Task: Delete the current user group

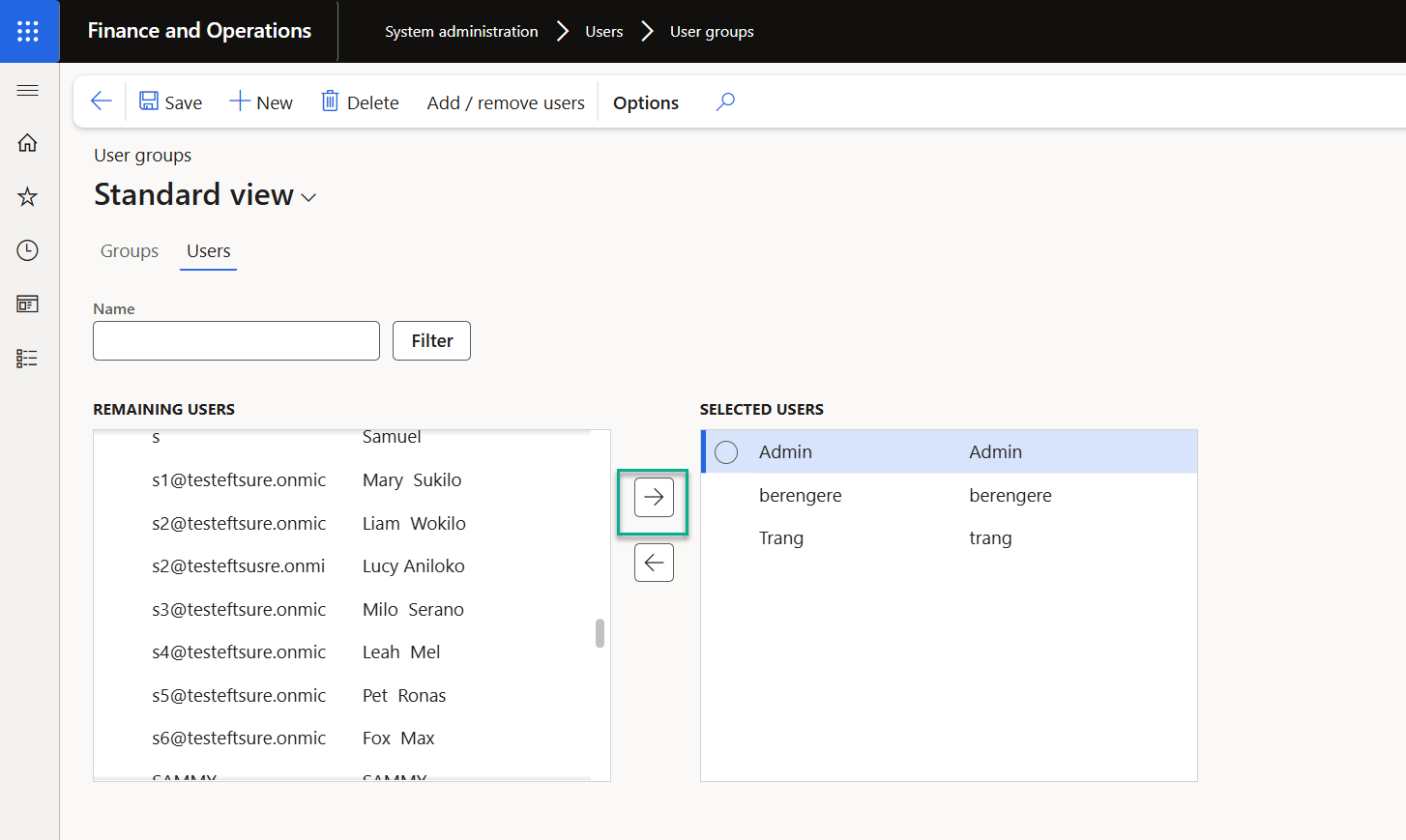Action: point(360,102)
